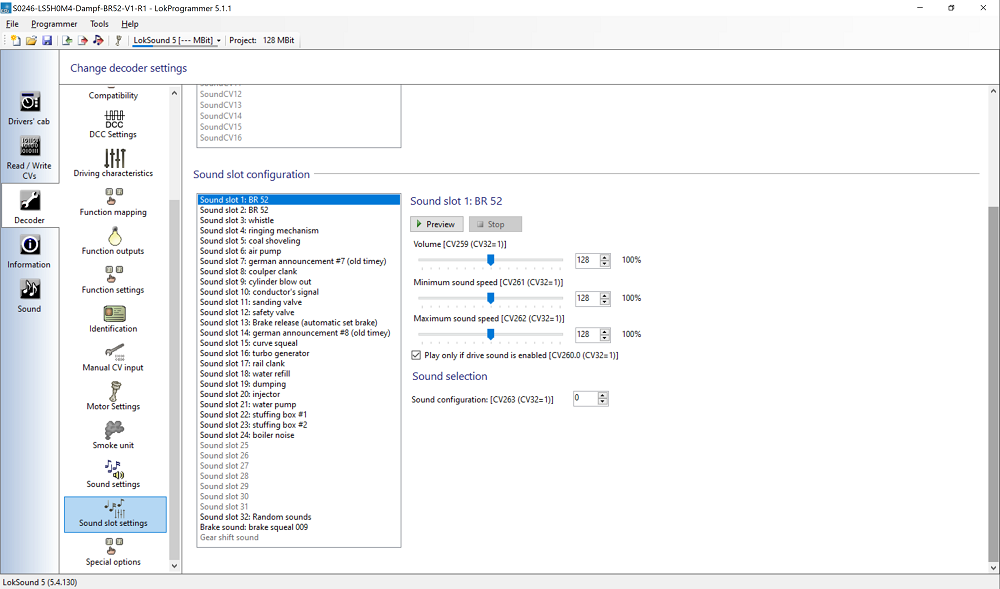Save project with the floppy disk icon
1000x589 pixels.
[x=47, y=41]
